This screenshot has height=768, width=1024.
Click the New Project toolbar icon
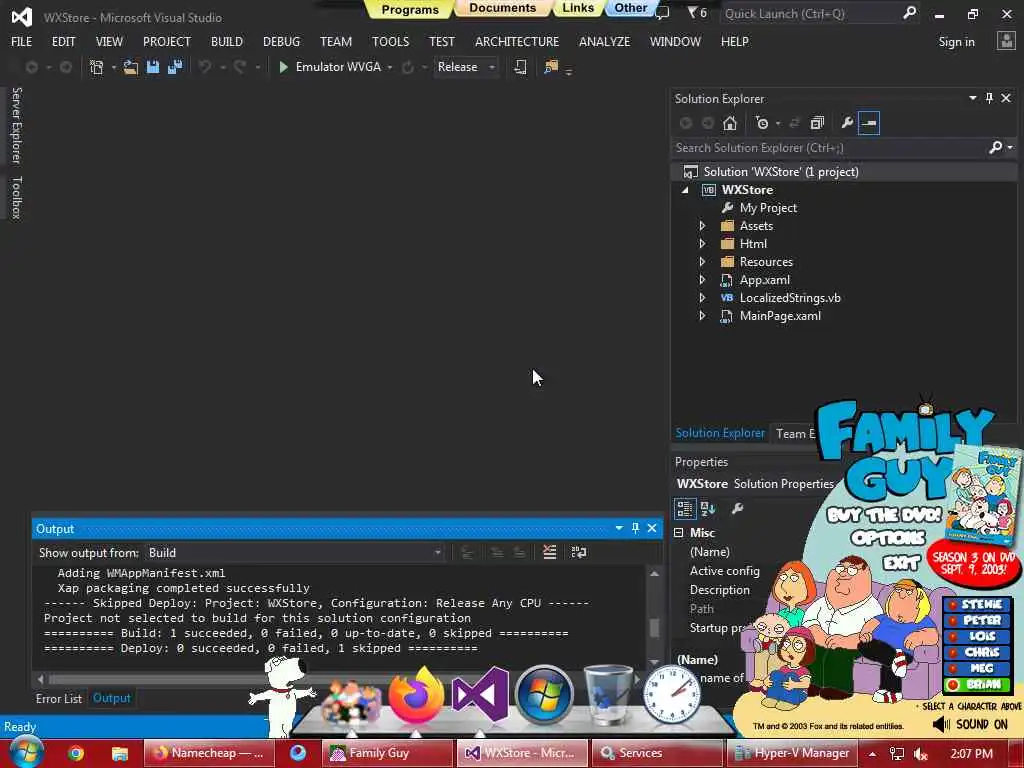(97, 67)
